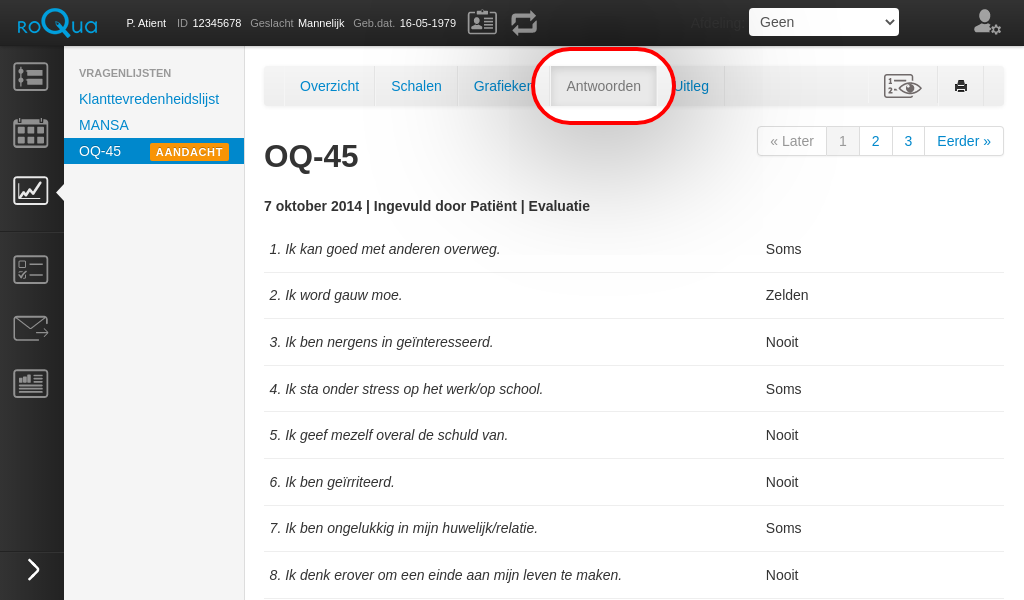Select OQ-45 in the questionnaire list
Viewport: 1024px width, 600px height.
(x=154, y=151)
